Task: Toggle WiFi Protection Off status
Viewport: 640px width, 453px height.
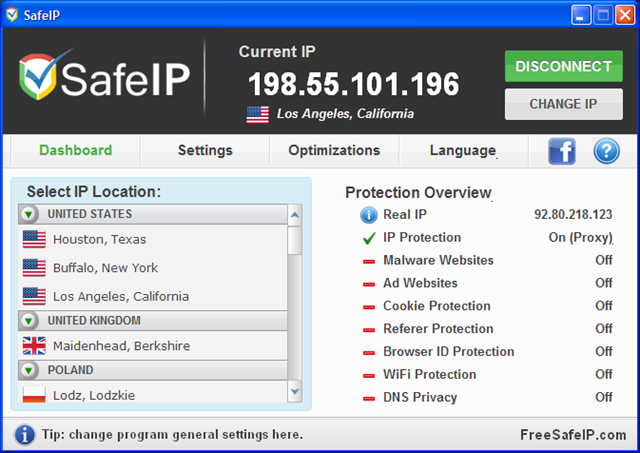Action: (604, 374)
